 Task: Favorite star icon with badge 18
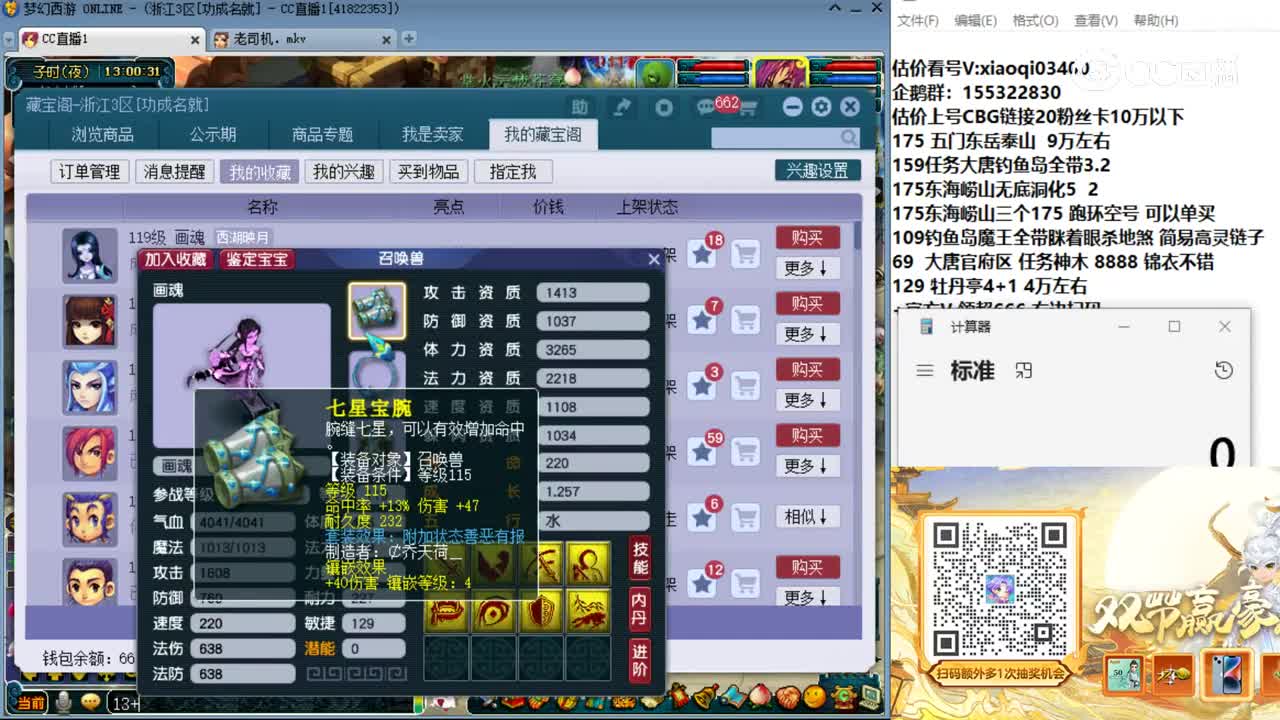[x=703, y=254]
